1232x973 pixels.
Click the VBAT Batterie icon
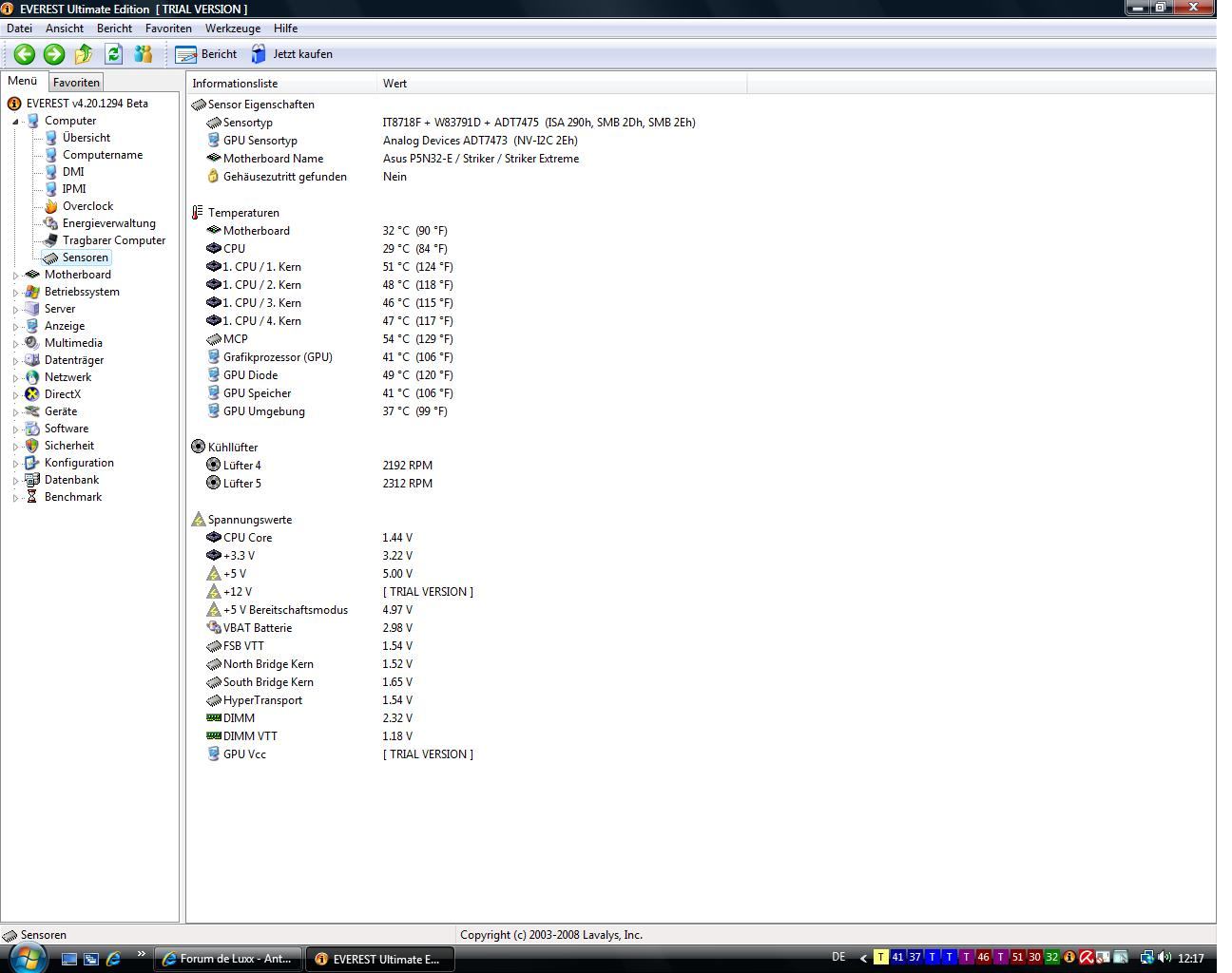pyautogui.click(x=213, y=628)
